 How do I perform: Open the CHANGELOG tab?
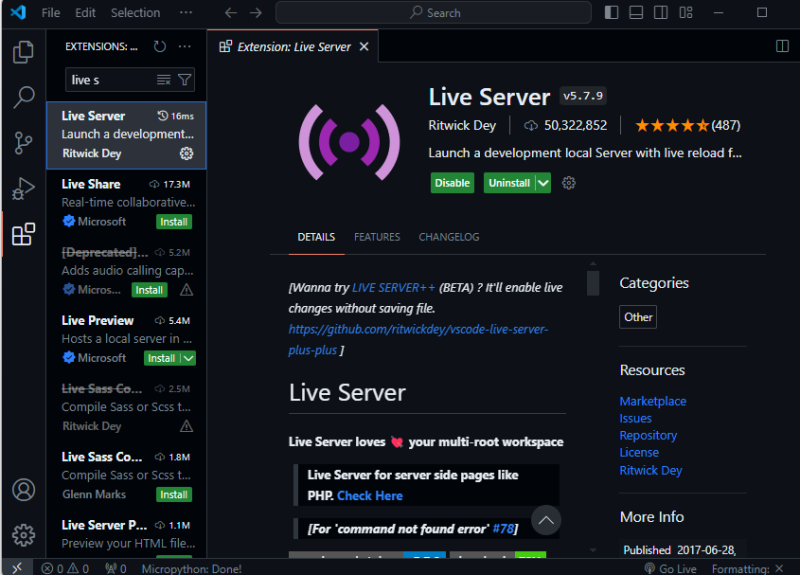tap(449, 237)
